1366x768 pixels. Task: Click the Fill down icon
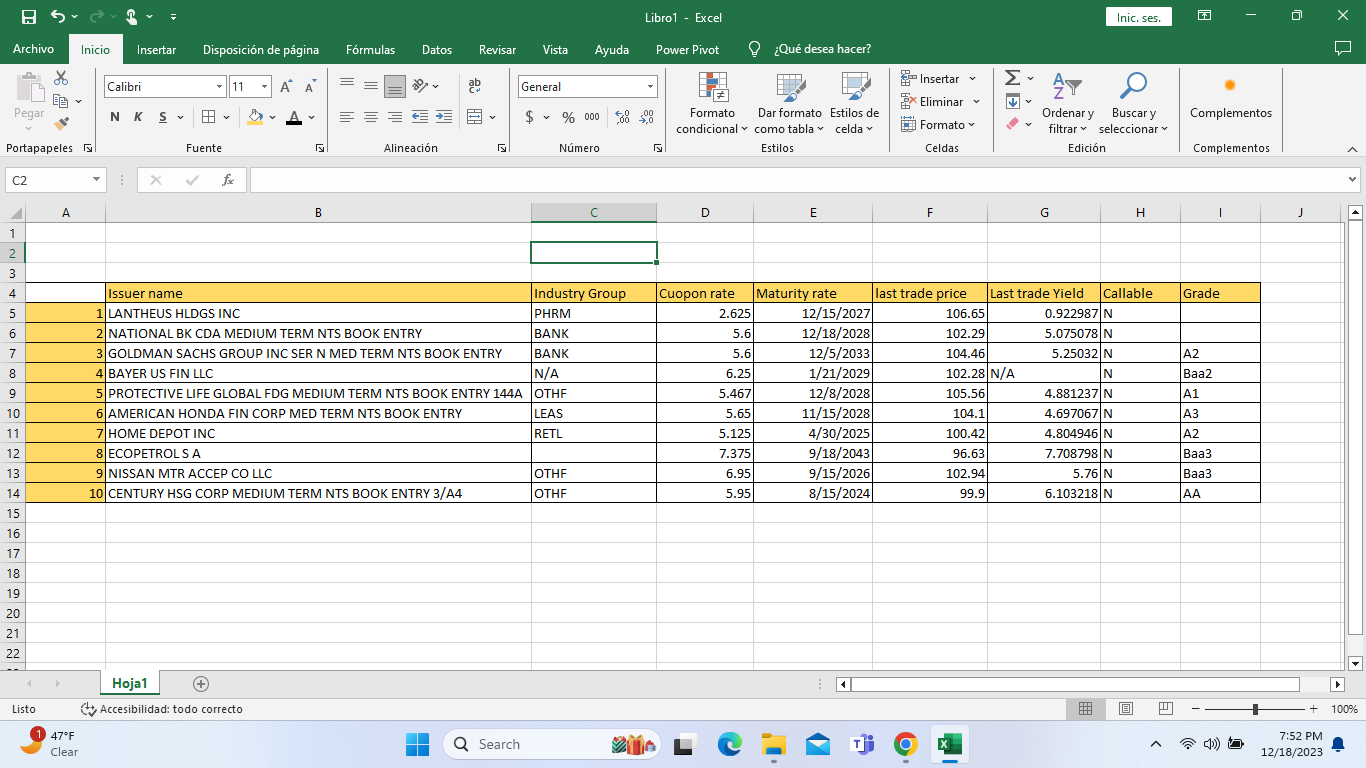(1012, 101)
